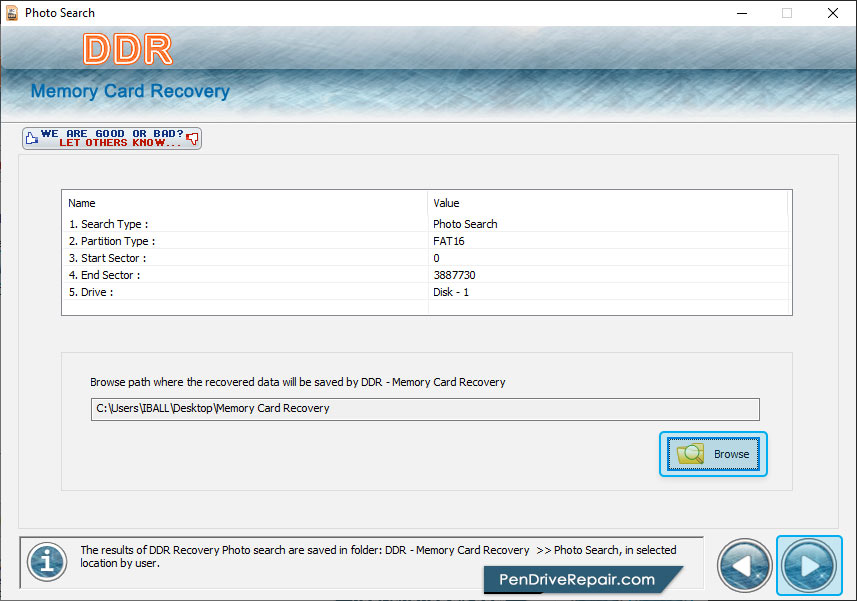Click the Photo Search app icon in title bar

click(x=12, y=13)
